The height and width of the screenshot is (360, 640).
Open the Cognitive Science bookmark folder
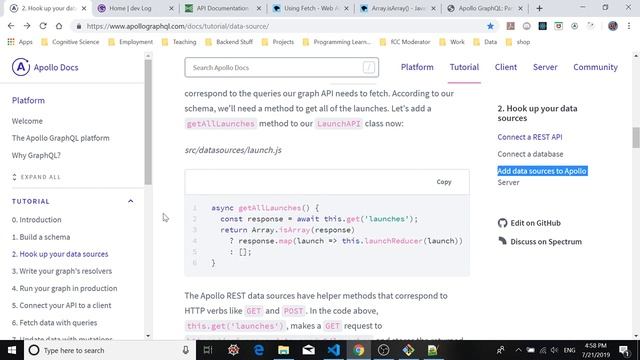tap(70, 42)
